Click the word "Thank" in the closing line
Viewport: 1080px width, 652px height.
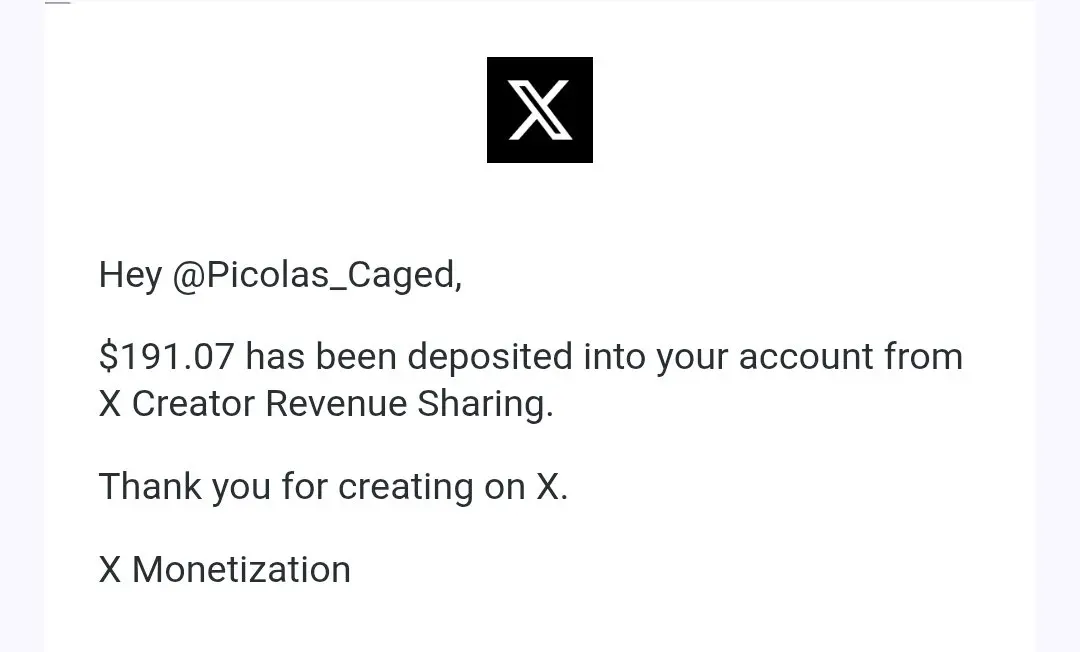tap(150, 487)
